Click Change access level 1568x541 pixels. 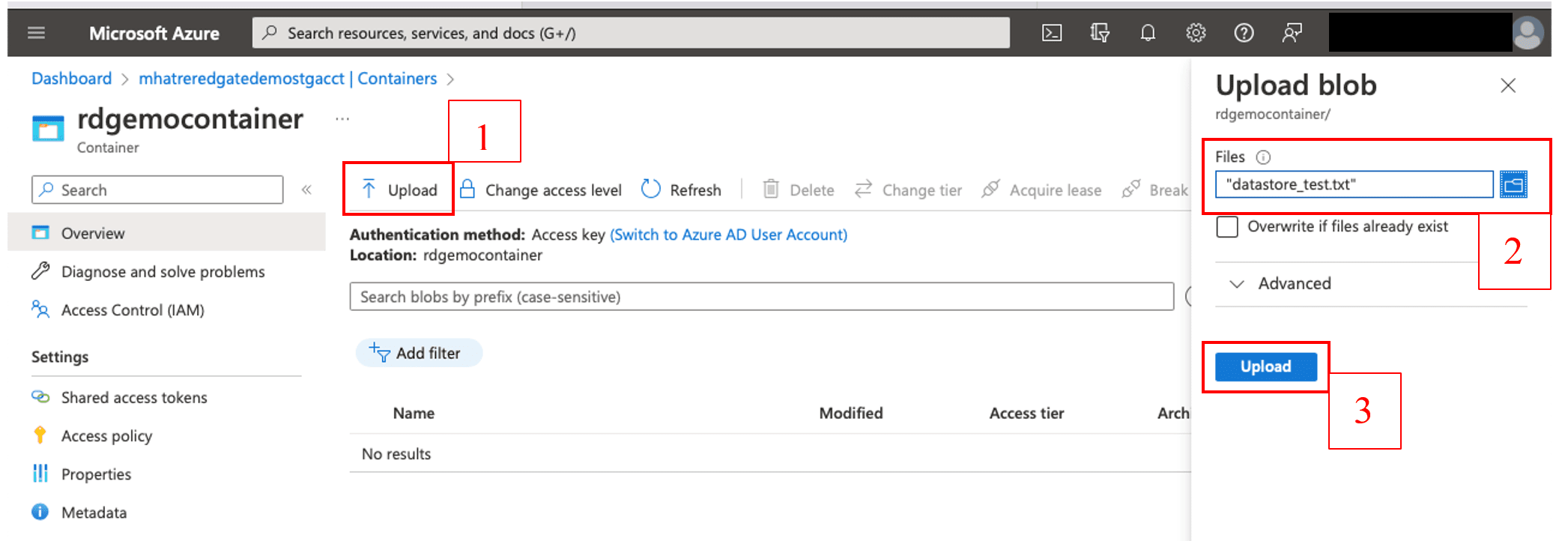click(540, 190)
